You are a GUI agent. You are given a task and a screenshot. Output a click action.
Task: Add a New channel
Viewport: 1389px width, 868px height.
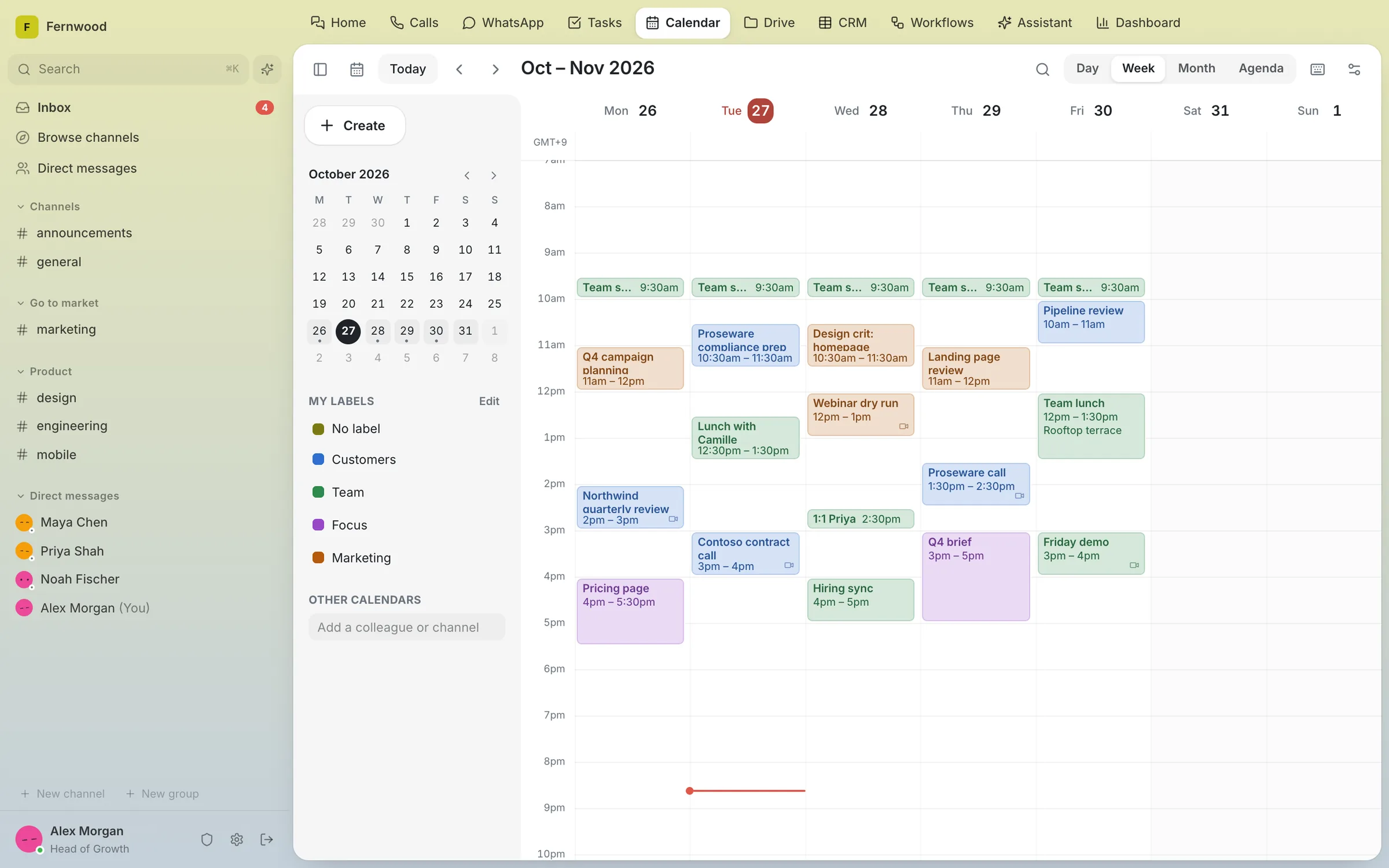(x=63, y=793)
